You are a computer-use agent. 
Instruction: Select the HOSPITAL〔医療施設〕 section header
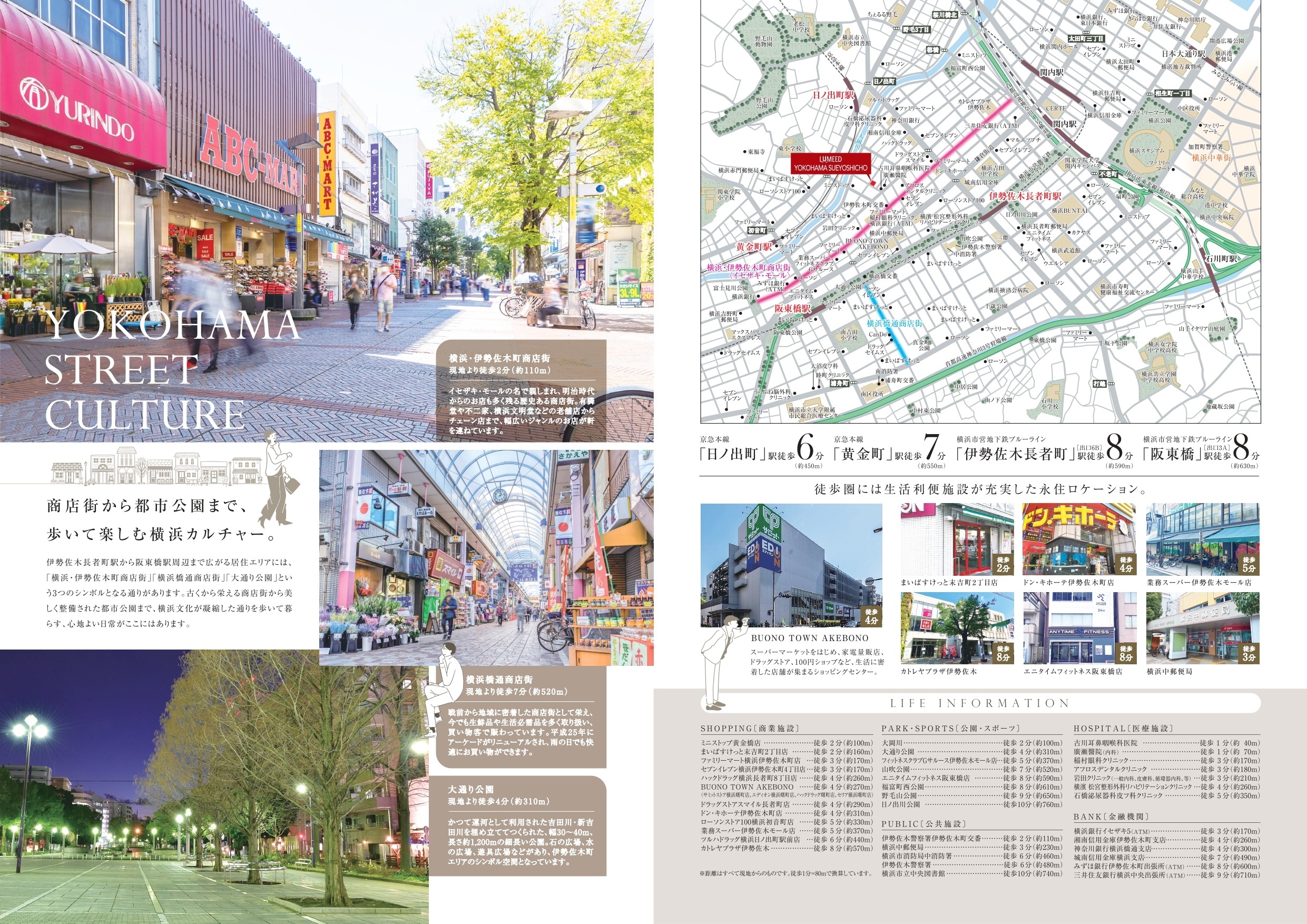pos(1124,729)
